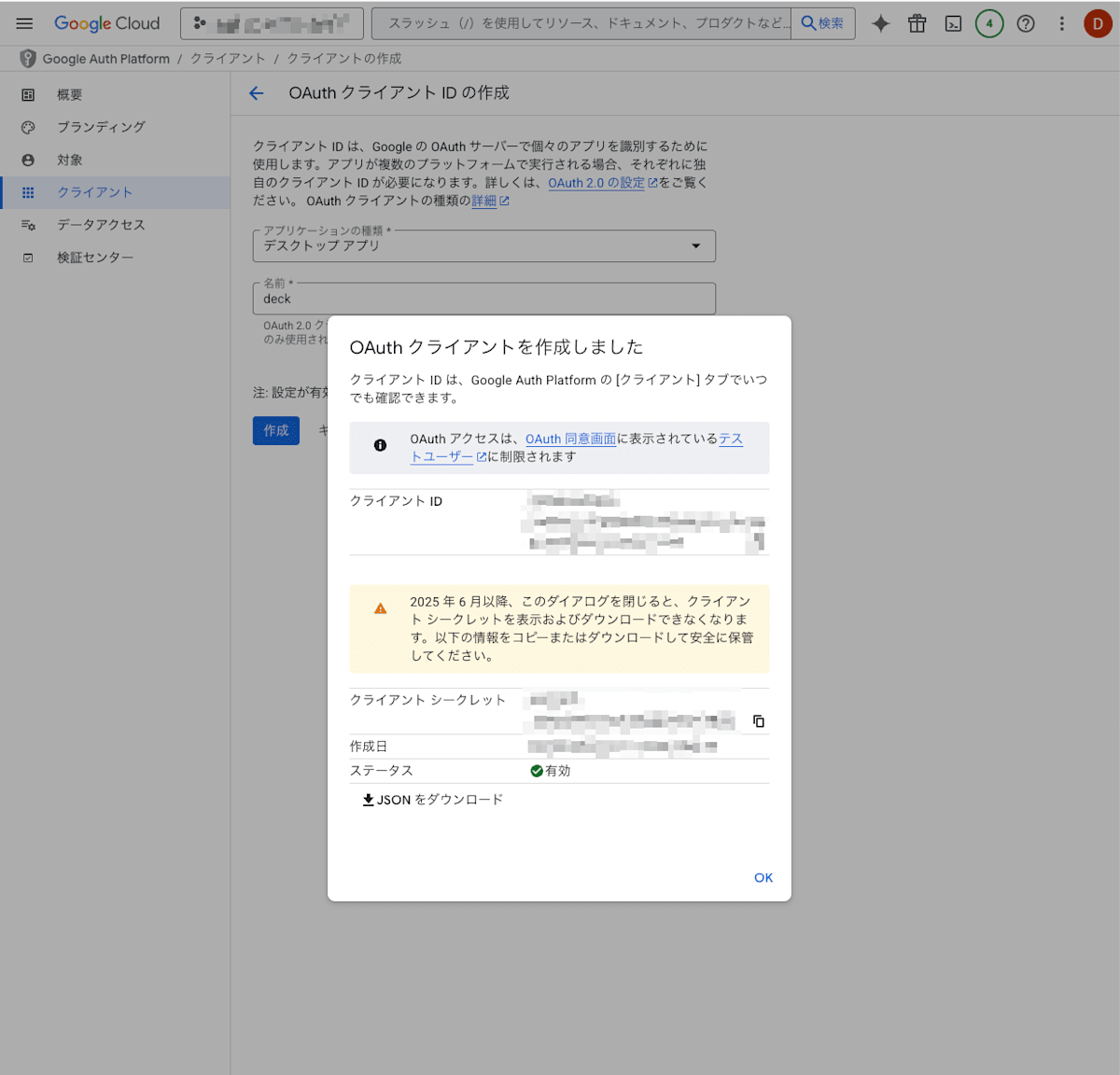Go to クライアント breadcrumb link
Image resolution: width=1120 pixels, height=1075 pixels.
point(228,59)
